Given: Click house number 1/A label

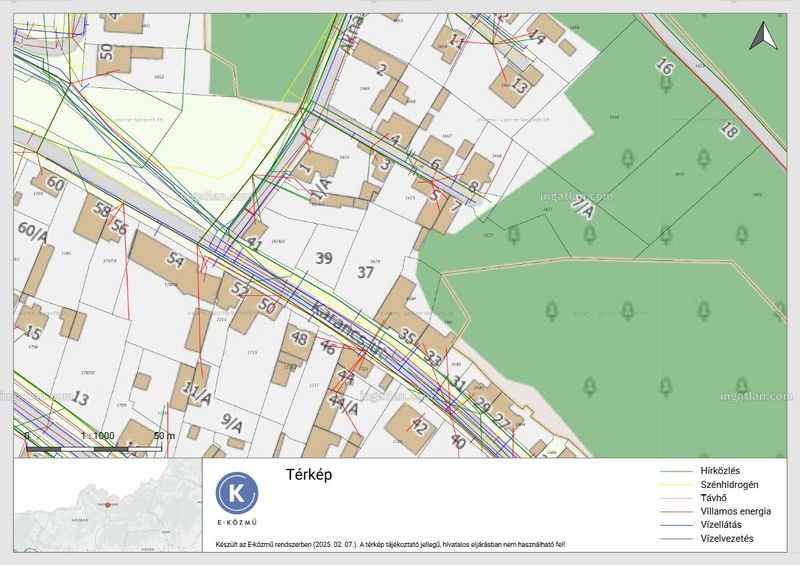Looking at the screenshot, I should (x=322, y=189).
